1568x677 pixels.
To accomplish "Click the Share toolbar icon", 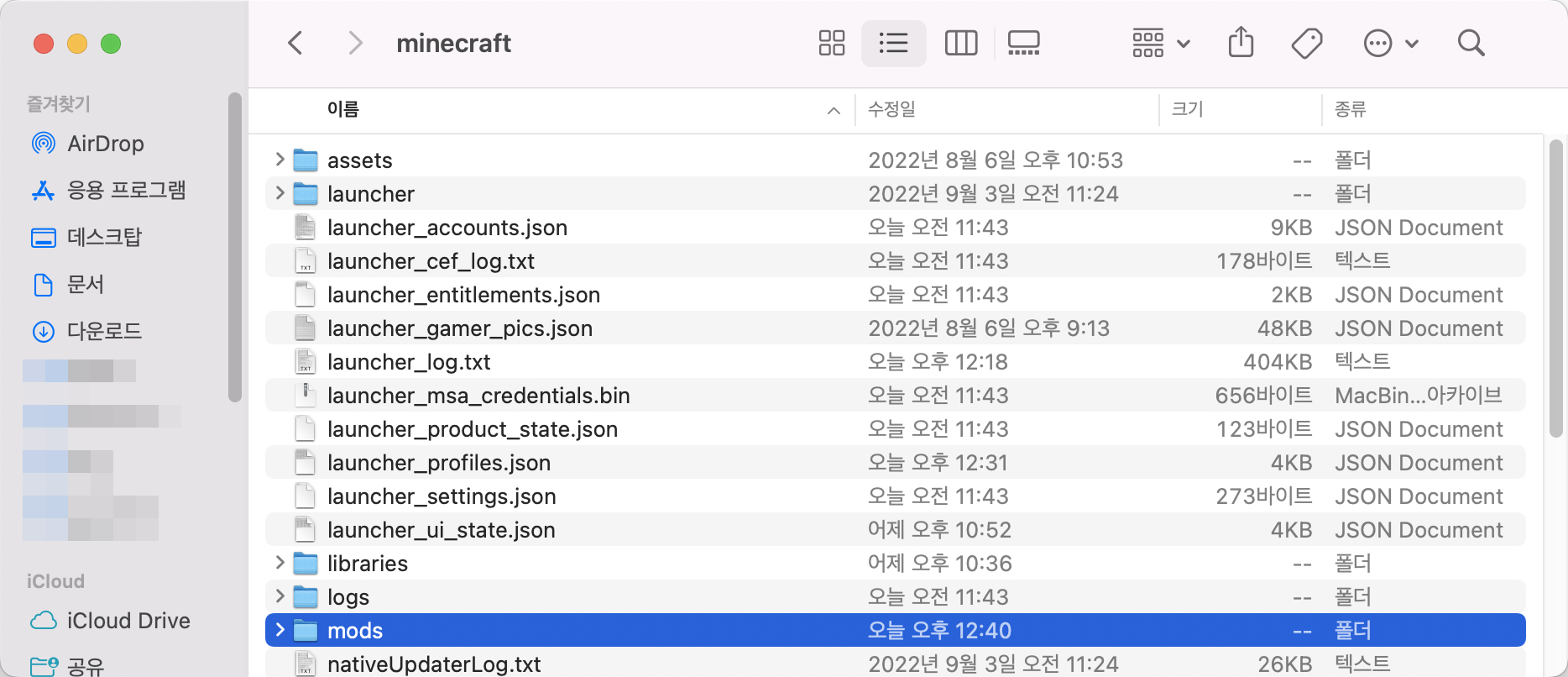I will [x=1241, y=42].
